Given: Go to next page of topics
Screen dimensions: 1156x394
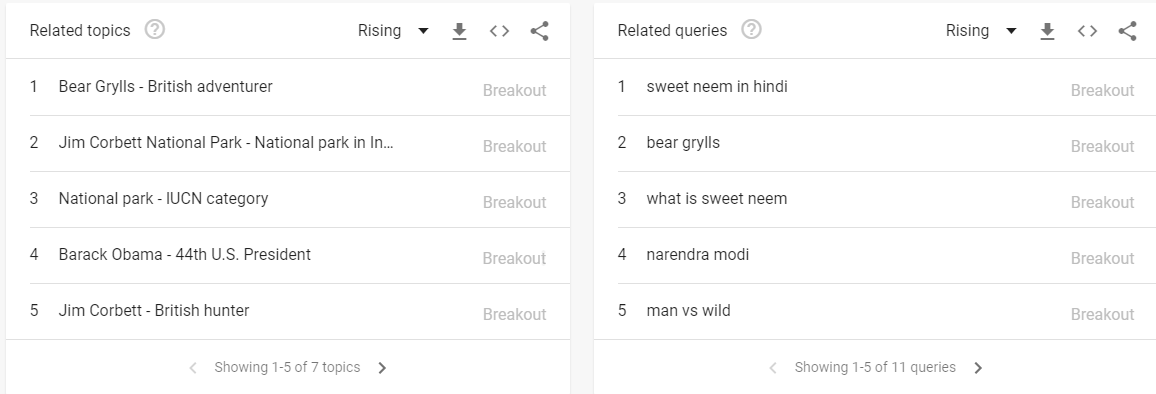Looking at the screenshot, I should coord(382,367).
